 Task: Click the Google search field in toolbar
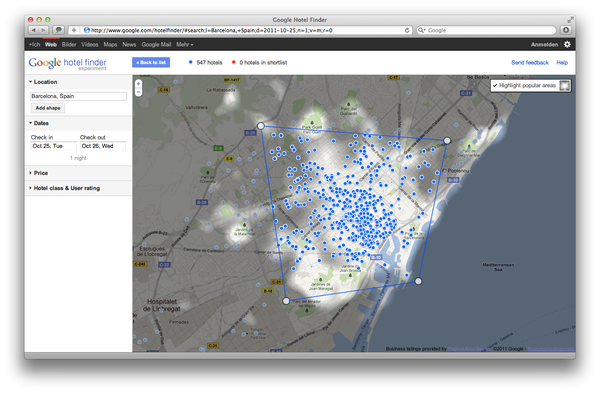pyautogui.click(x=486, y=30)
